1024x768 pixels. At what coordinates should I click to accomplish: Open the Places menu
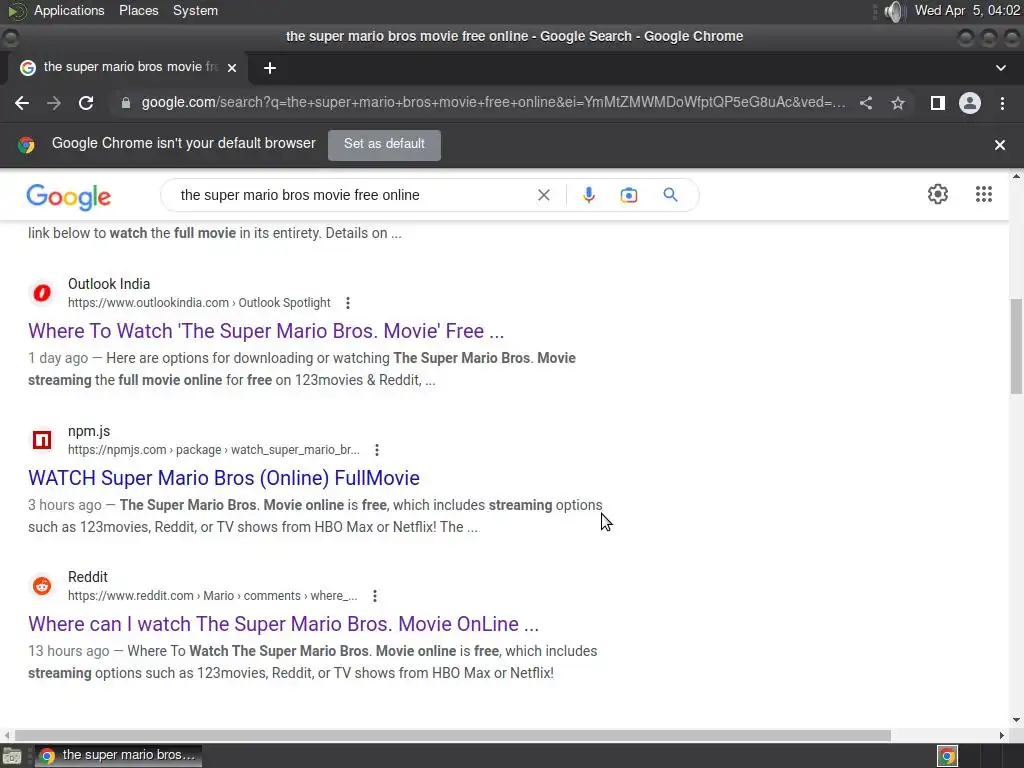(138, 10)
